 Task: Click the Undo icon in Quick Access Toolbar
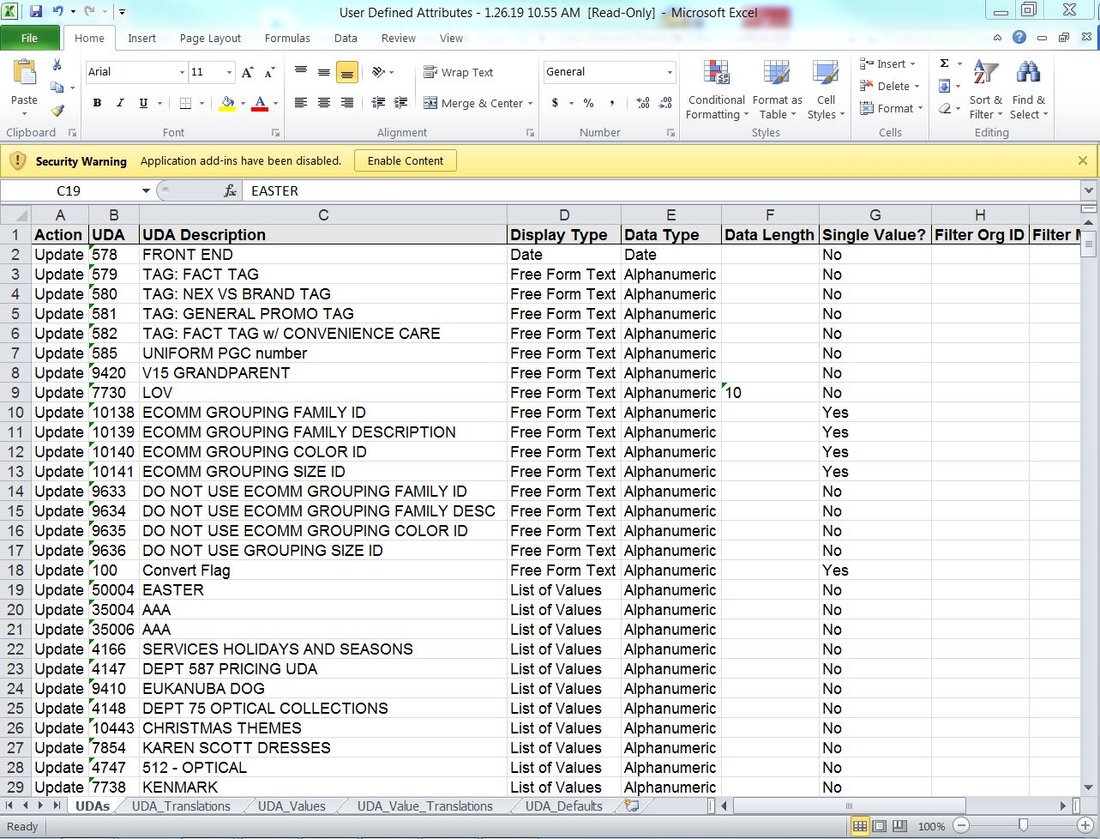pos(58,11)
